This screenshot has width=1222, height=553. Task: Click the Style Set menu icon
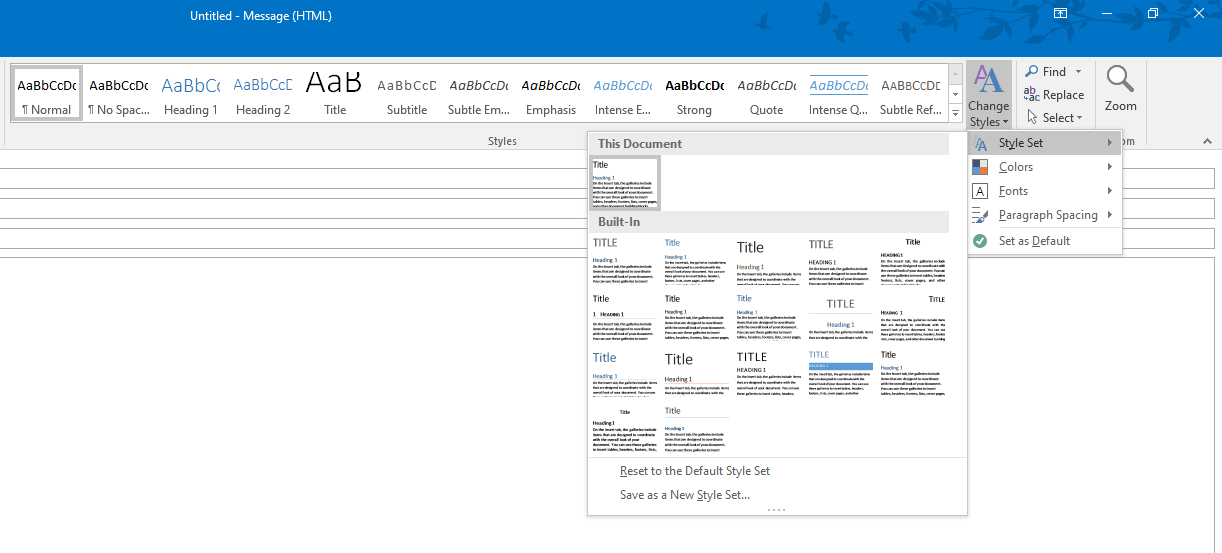pyautogui.click(x=980, y=143)
